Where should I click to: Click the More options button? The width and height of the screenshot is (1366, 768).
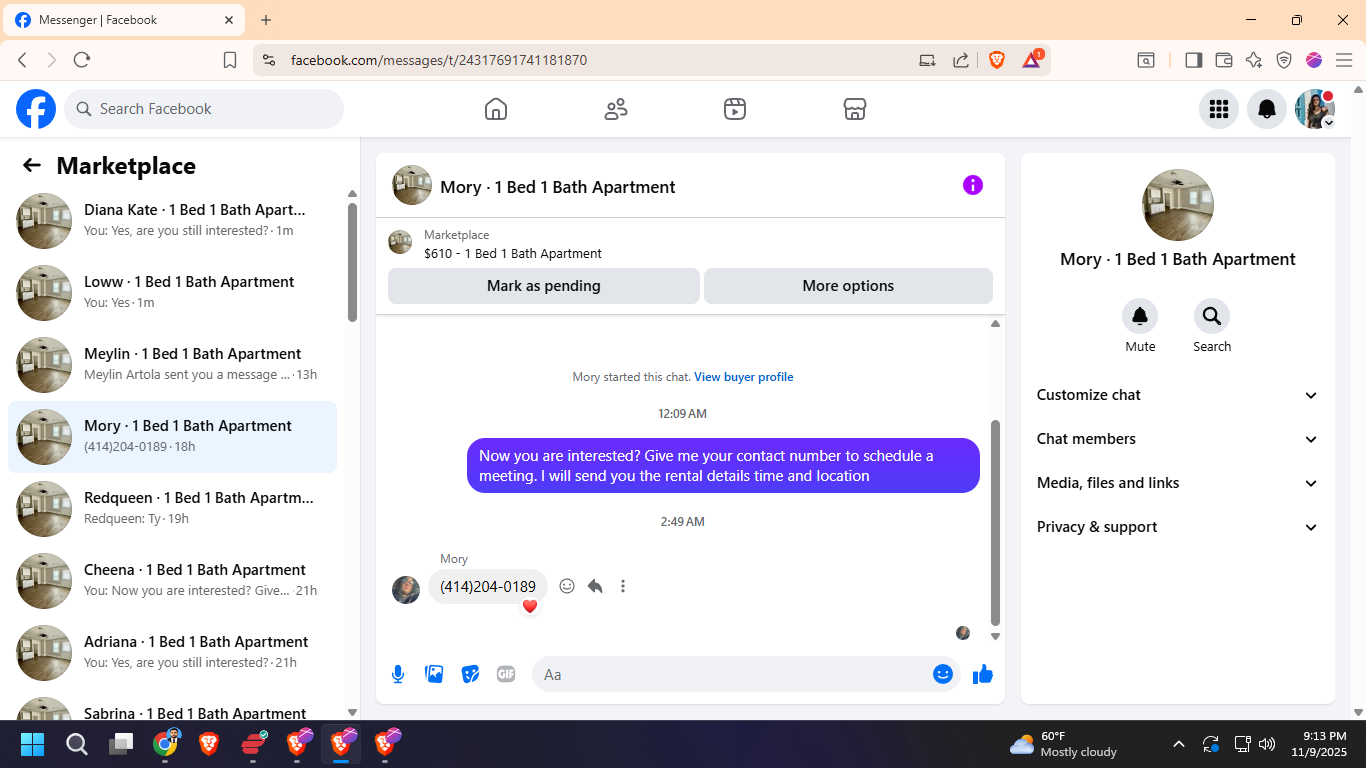(x=848, y=286)
